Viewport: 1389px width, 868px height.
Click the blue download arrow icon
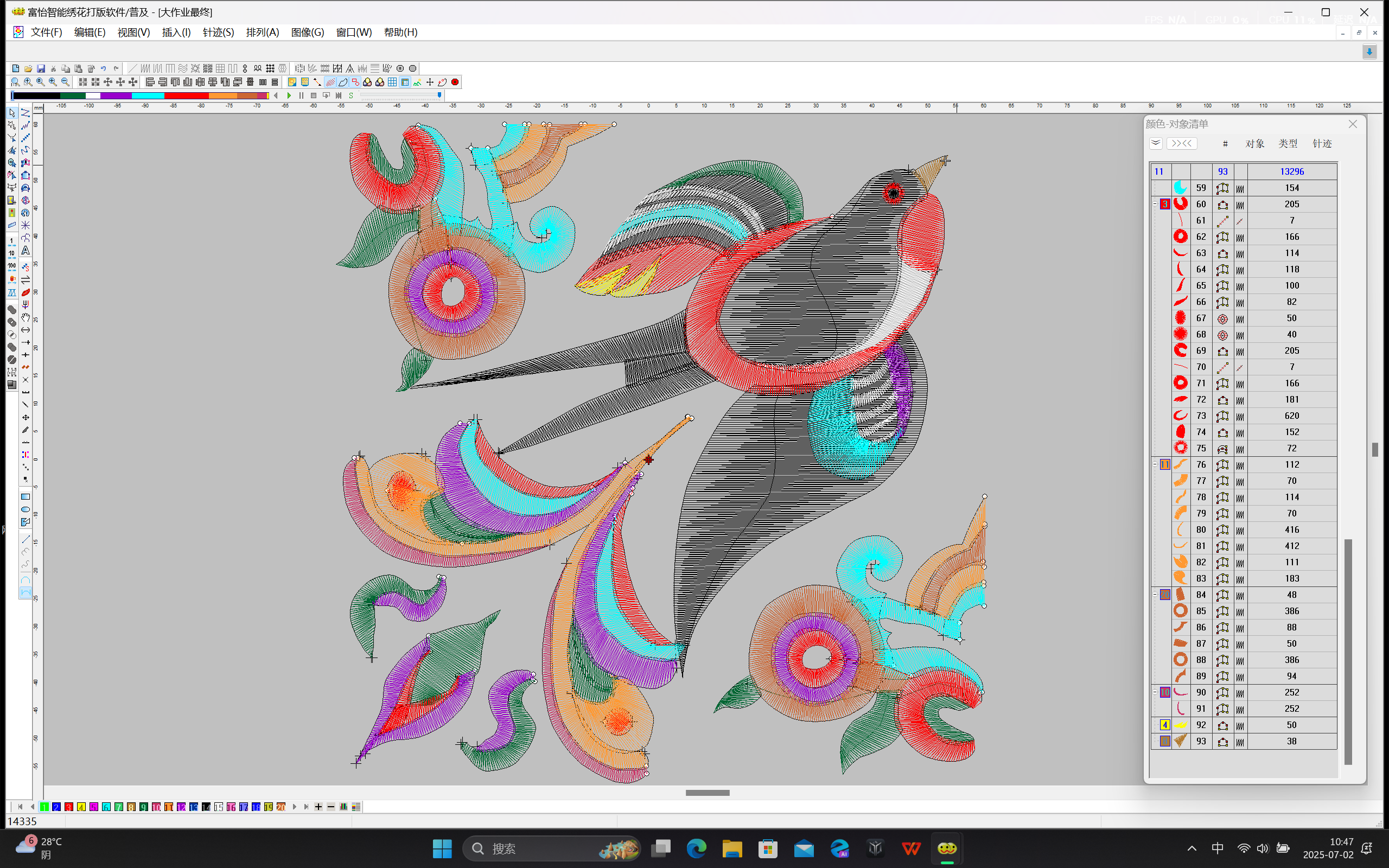pos(1369,52)
